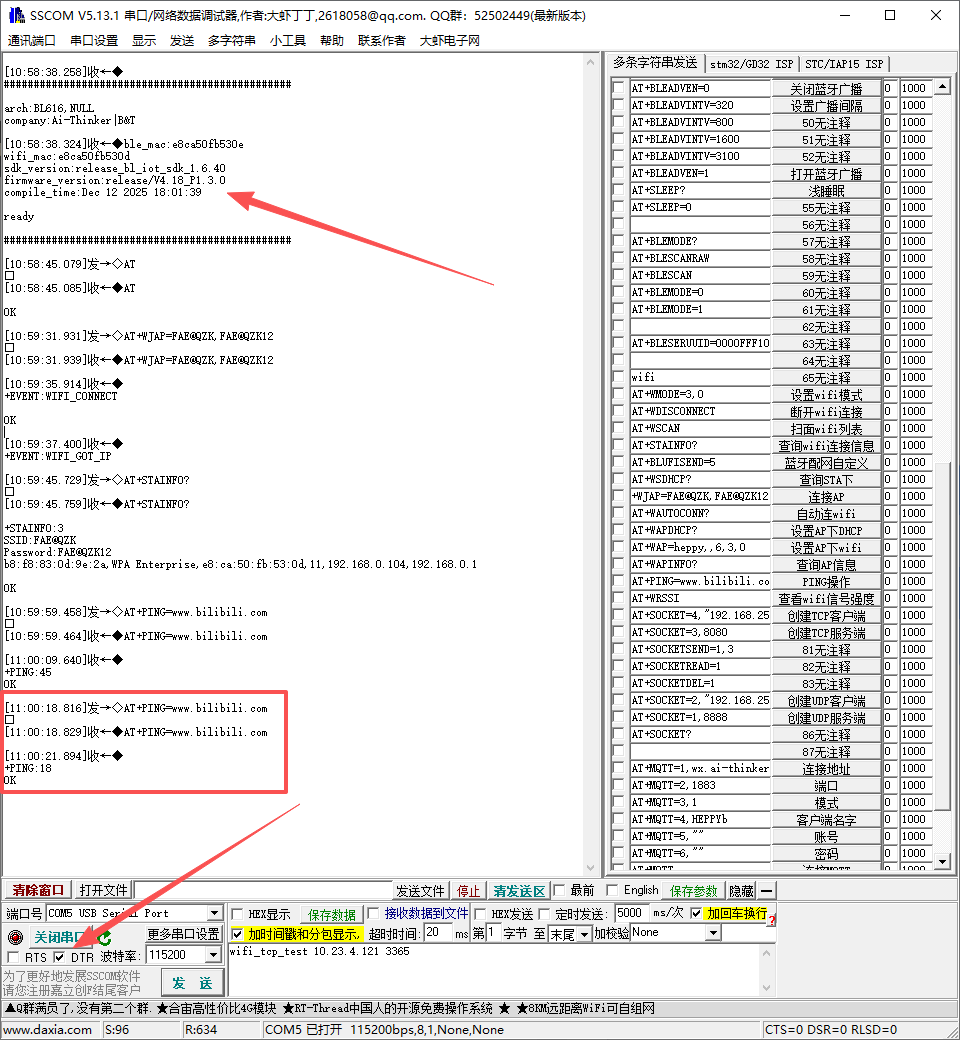Uncheck the DTR checkbox
This screenshot has height=1040, width=960.
click(x=60, y=956)
